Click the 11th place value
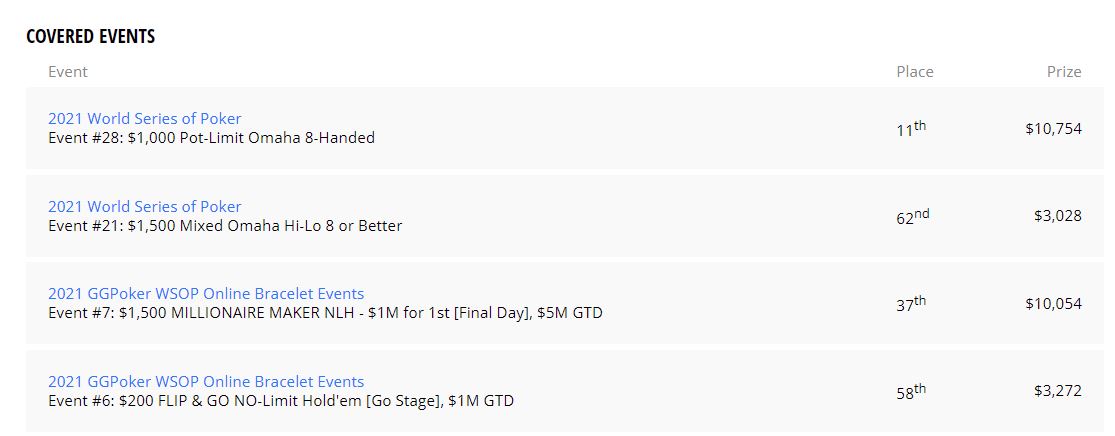 tap(911, 129)
